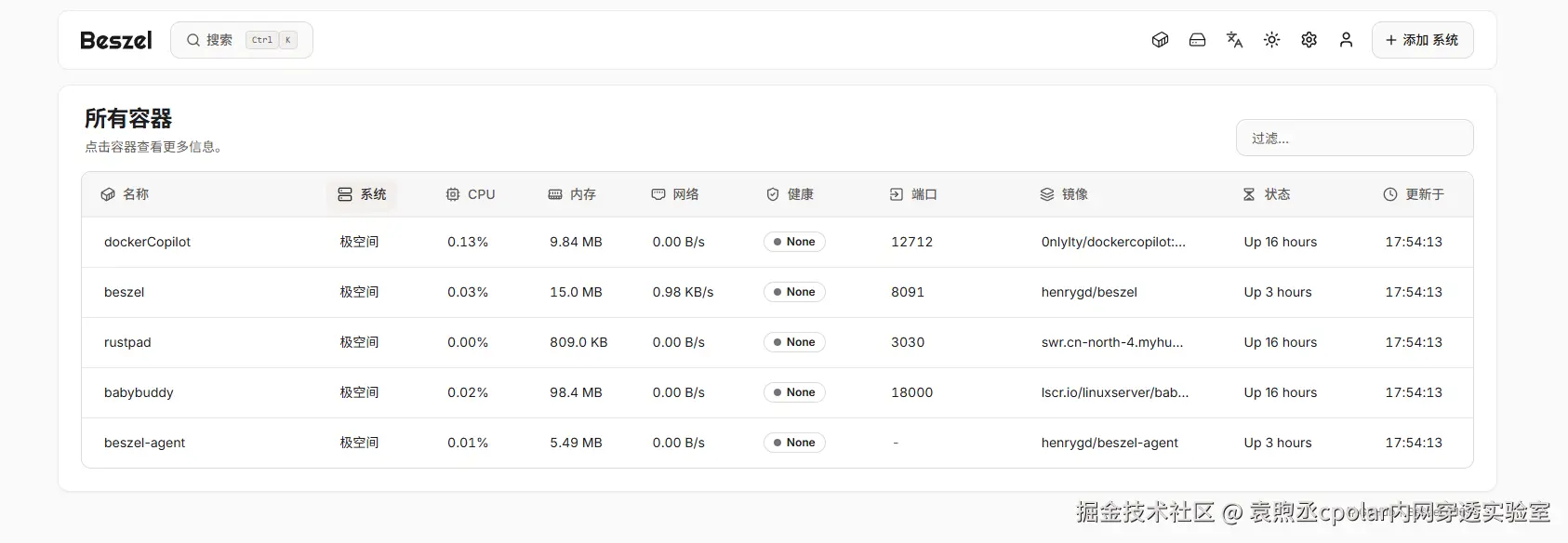Click memory value 98.4 MB

tap(576, 392)
